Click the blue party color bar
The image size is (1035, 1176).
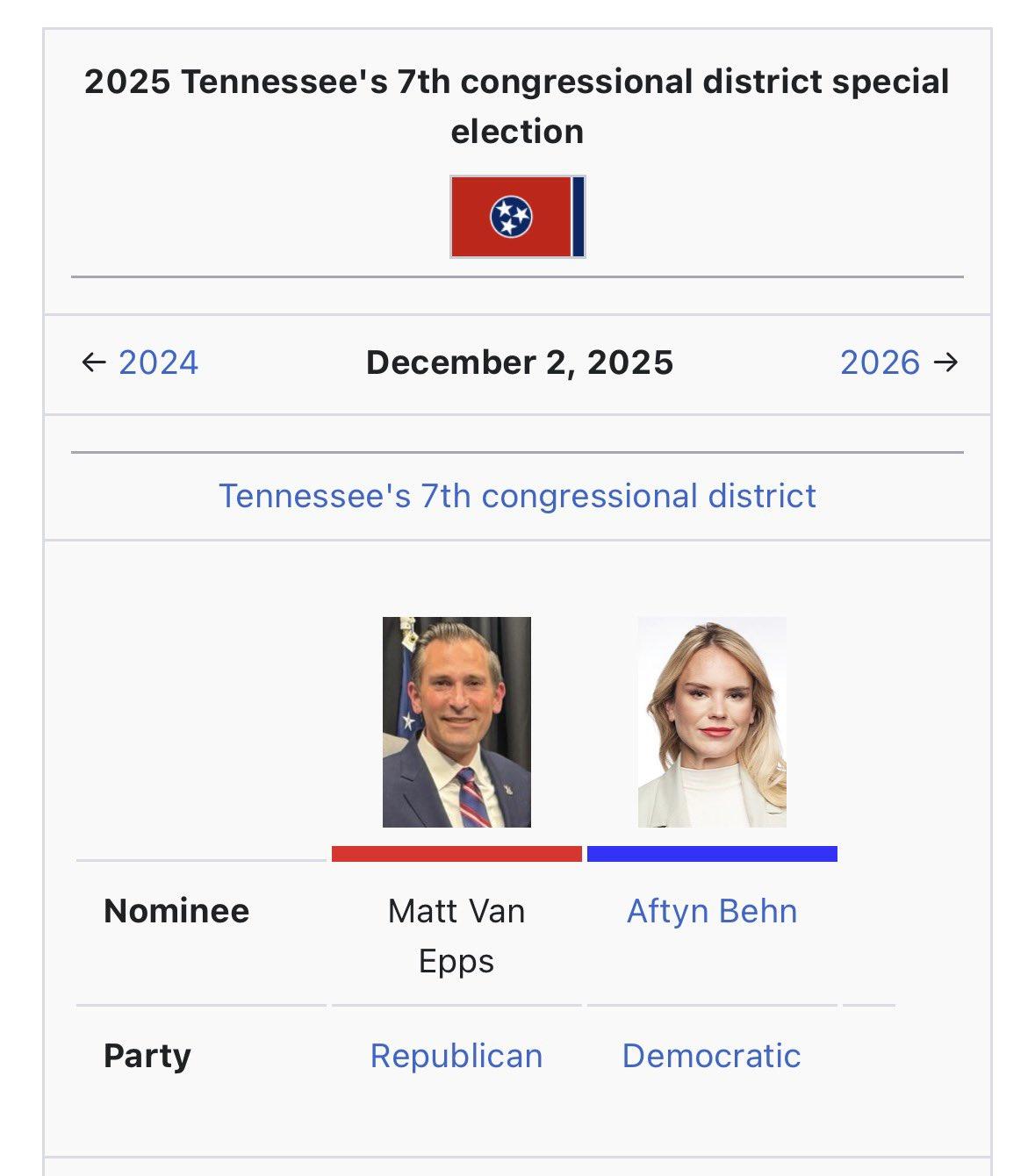(712, 854)
